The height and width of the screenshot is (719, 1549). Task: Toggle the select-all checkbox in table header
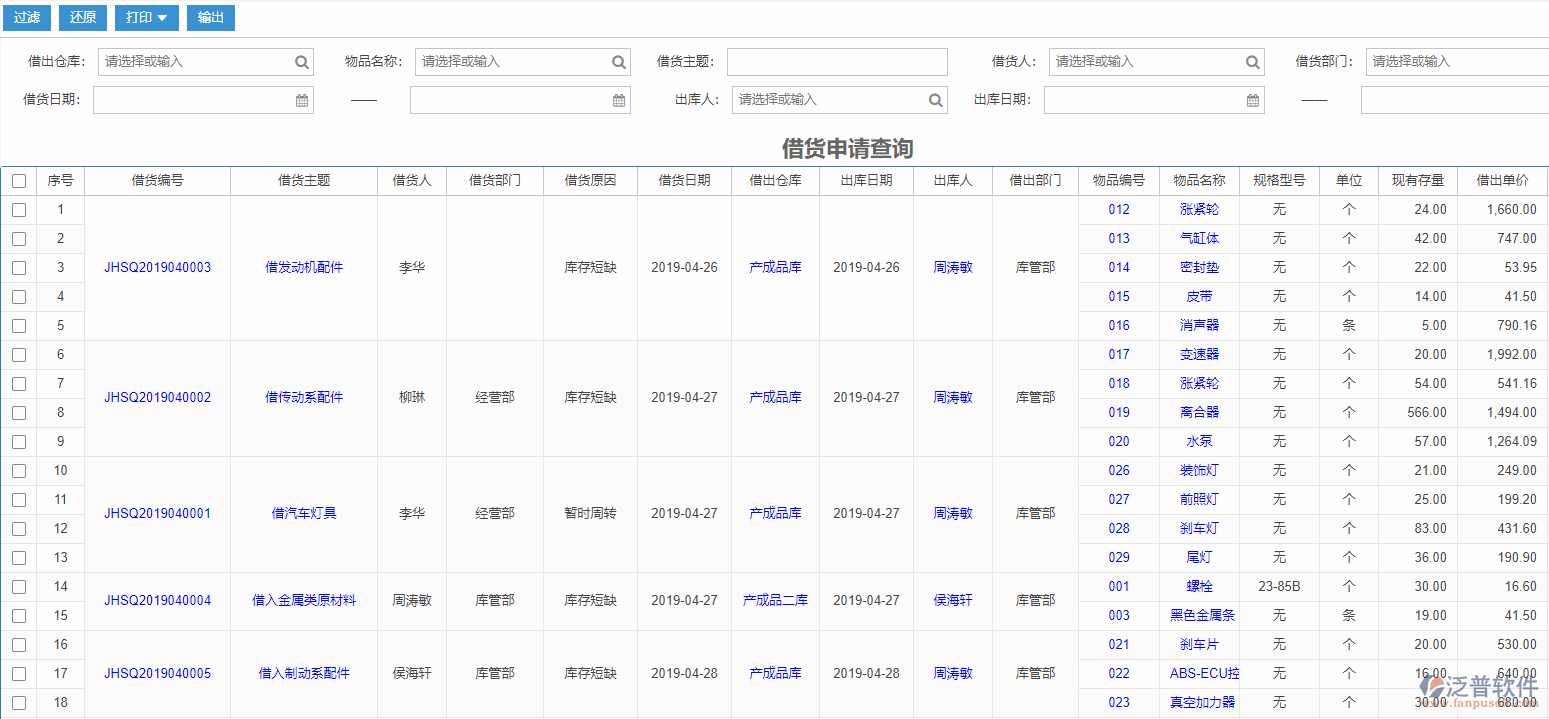point(19,181)
